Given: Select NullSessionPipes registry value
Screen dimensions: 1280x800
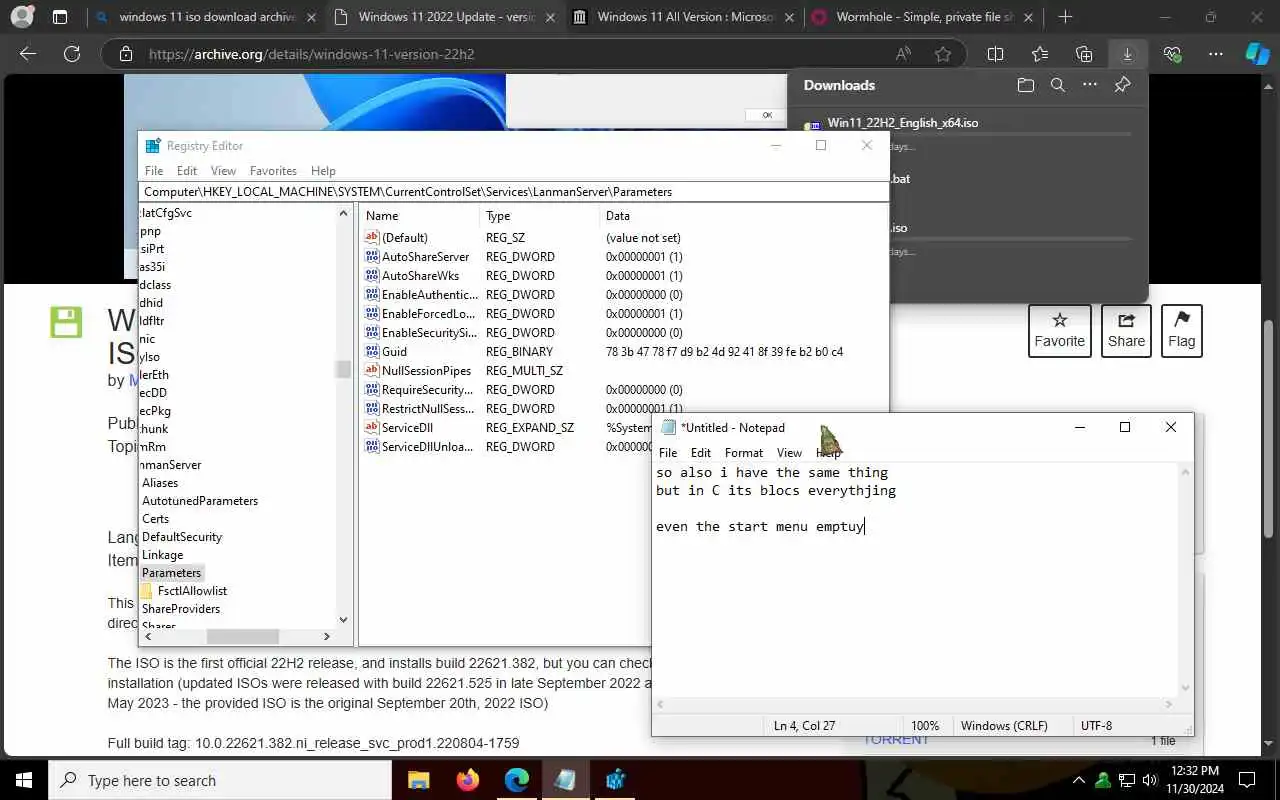Looking at the screenshot, I should tap(426, 371).
